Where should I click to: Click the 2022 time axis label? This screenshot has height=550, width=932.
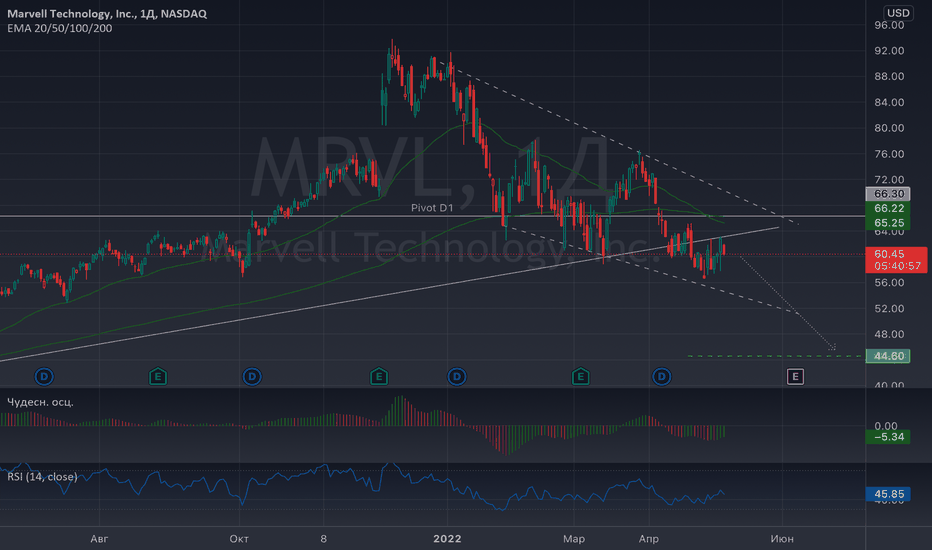[x=447, y=539]
